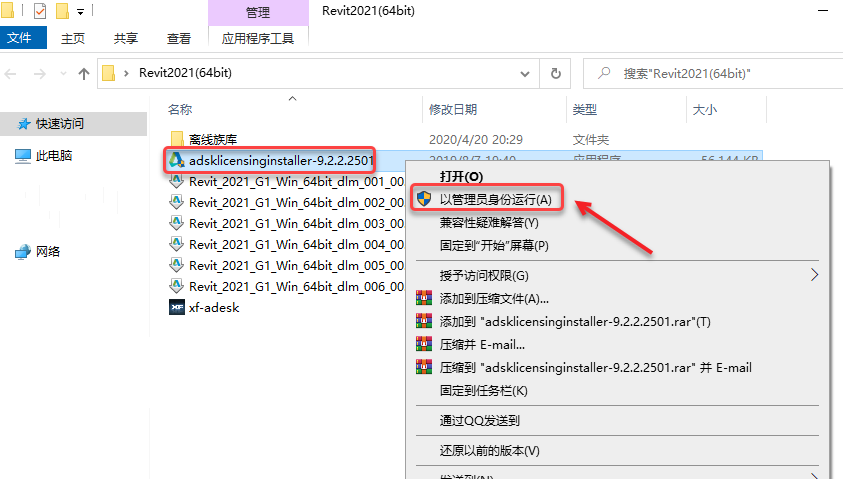The image size is (843, 479).
Task: Sort by 修改日期 column header
Action: point(453,110)
